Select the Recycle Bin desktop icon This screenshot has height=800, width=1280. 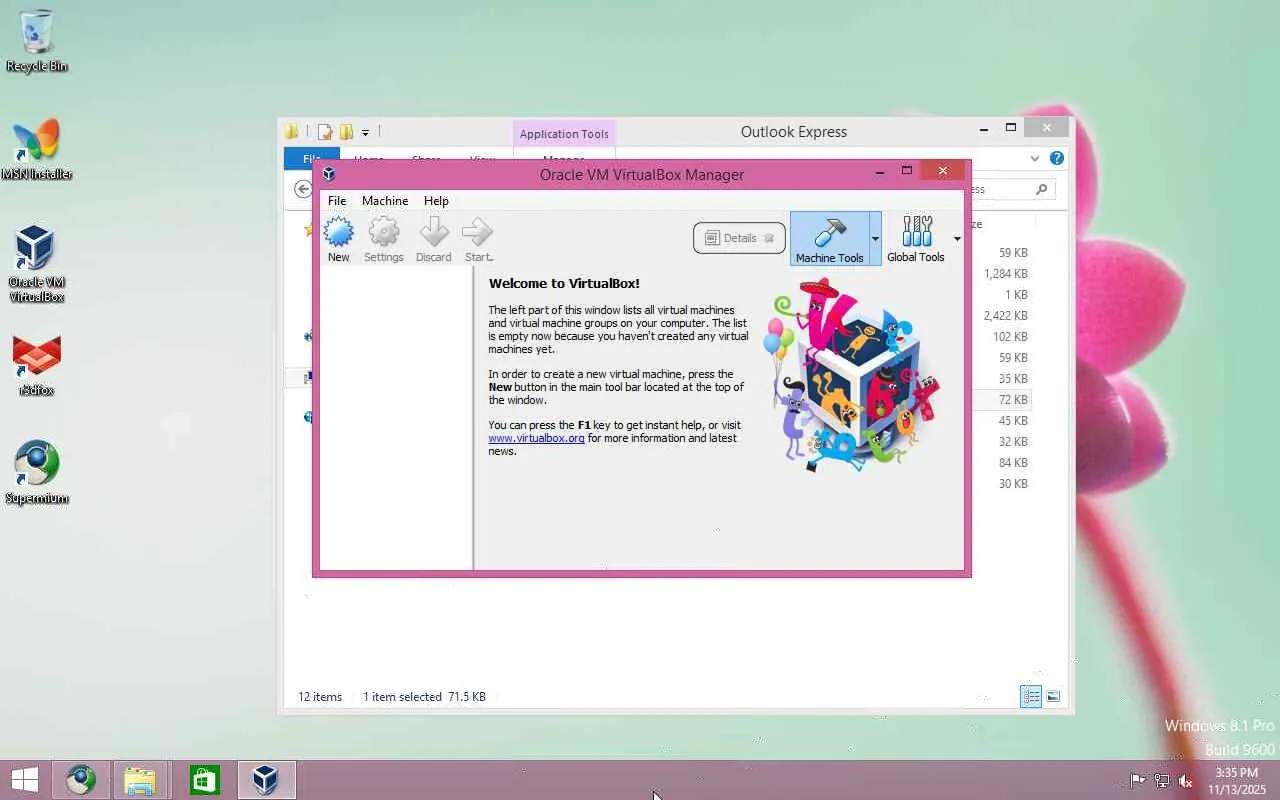point(37,41)
